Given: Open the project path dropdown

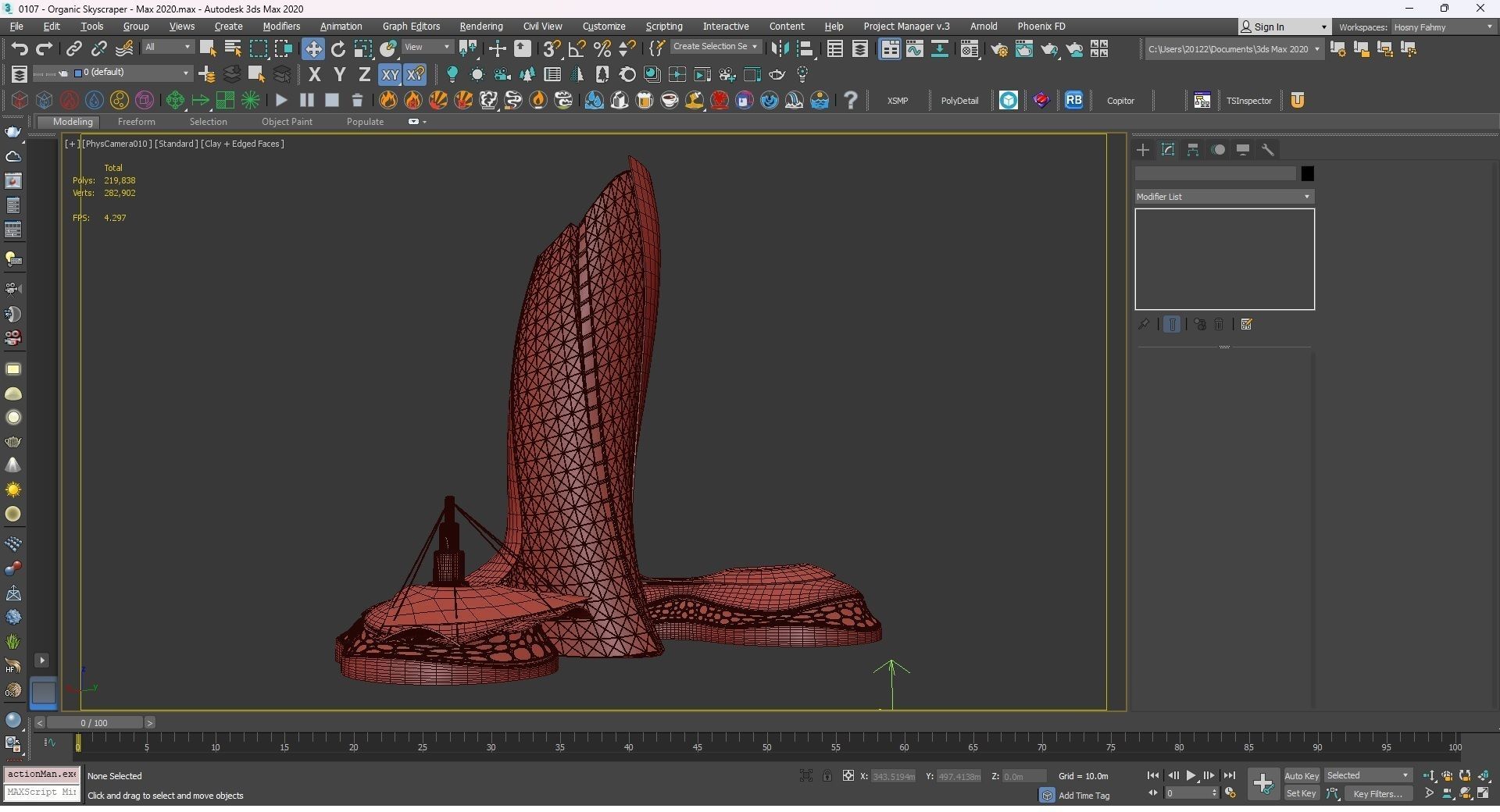Looking at the screenshot, I should coord(1234,49).
